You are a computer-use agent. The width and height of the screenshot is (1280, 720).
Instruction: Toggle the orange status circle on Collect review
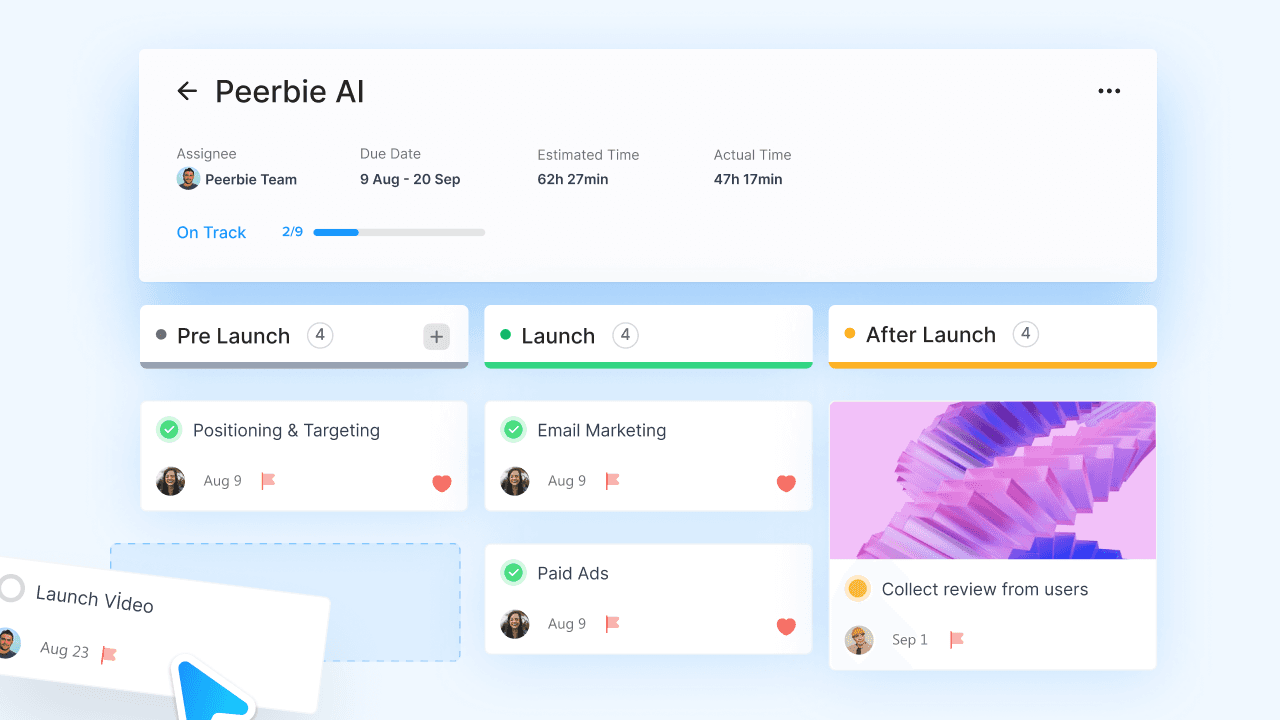(x=857, y=589)
